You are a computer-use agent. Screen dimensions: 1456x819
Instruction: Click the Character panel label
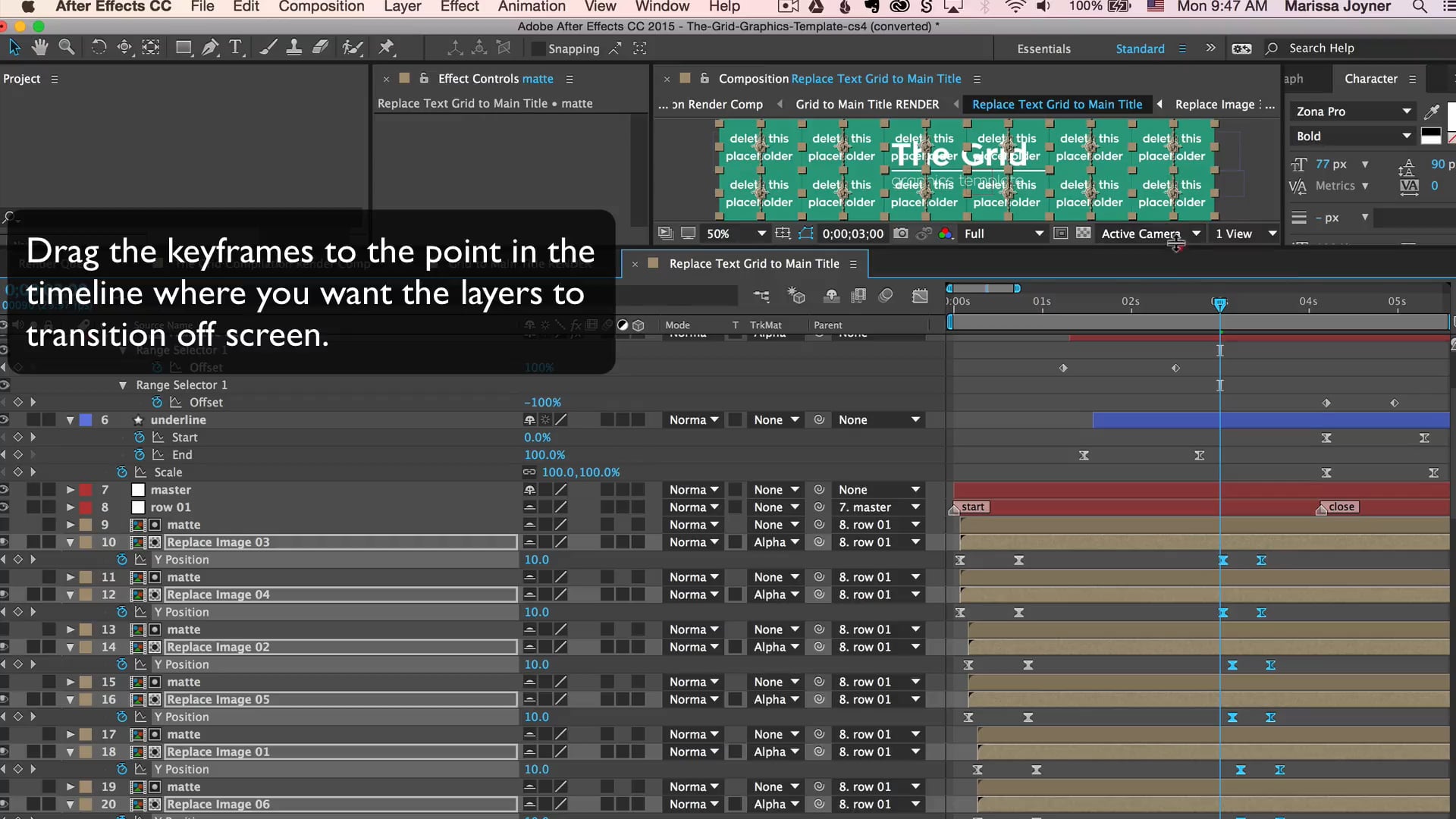1373,78
